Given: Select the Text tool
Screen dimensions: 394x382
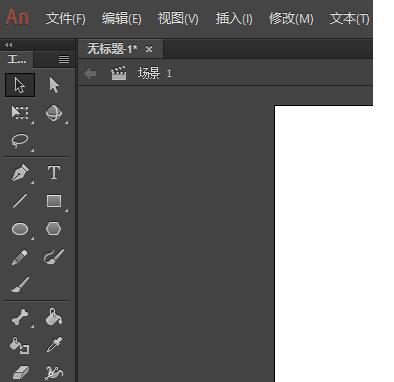Looking at the screenshot, I should (54, 173).
